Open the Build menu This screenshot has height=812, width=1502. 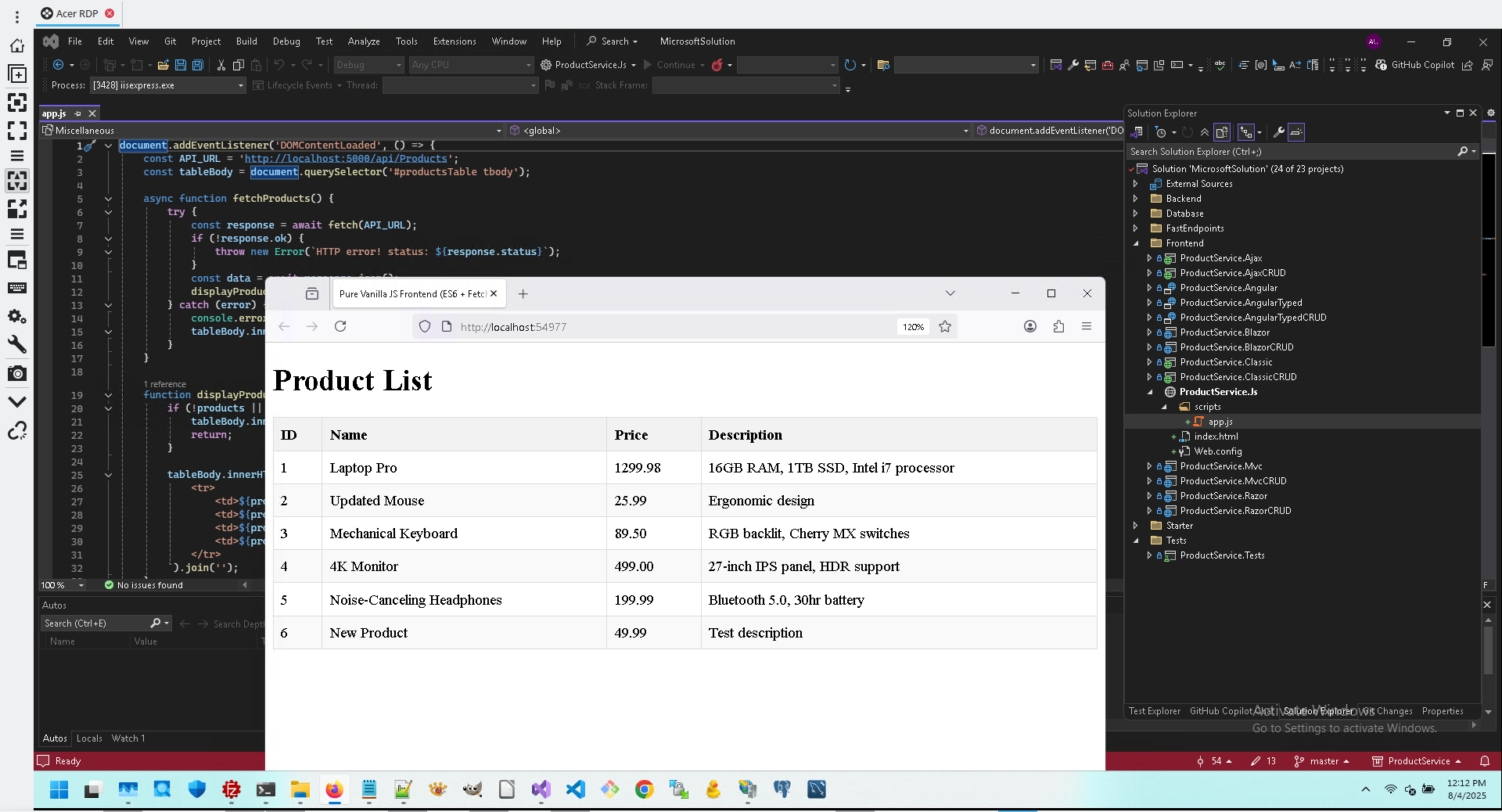[x=246, y=41]
